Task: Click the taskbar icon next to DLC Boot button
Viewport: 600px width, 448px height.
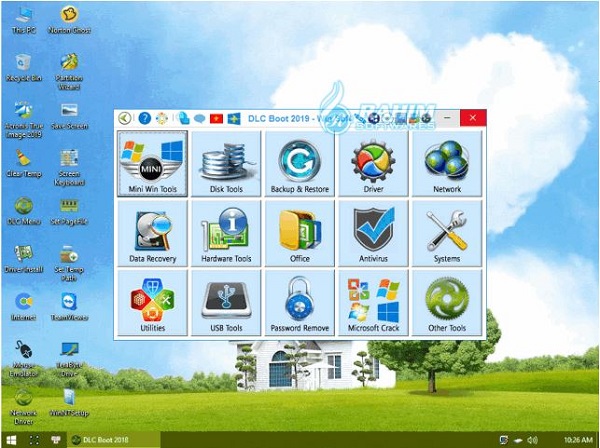Action: [56, 440]
